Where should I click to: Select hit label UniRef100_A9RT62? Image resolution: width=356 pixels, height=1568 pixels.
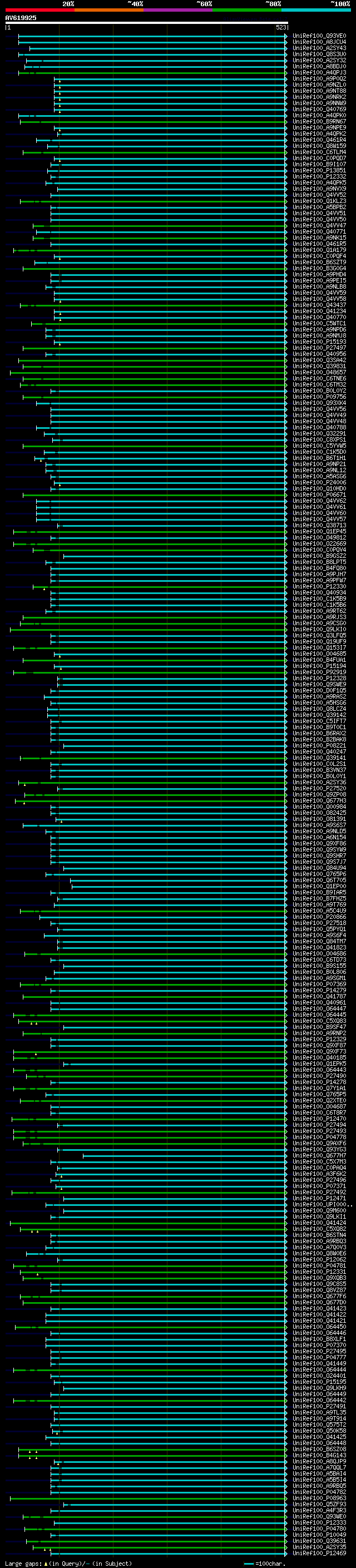coord(319,611)
